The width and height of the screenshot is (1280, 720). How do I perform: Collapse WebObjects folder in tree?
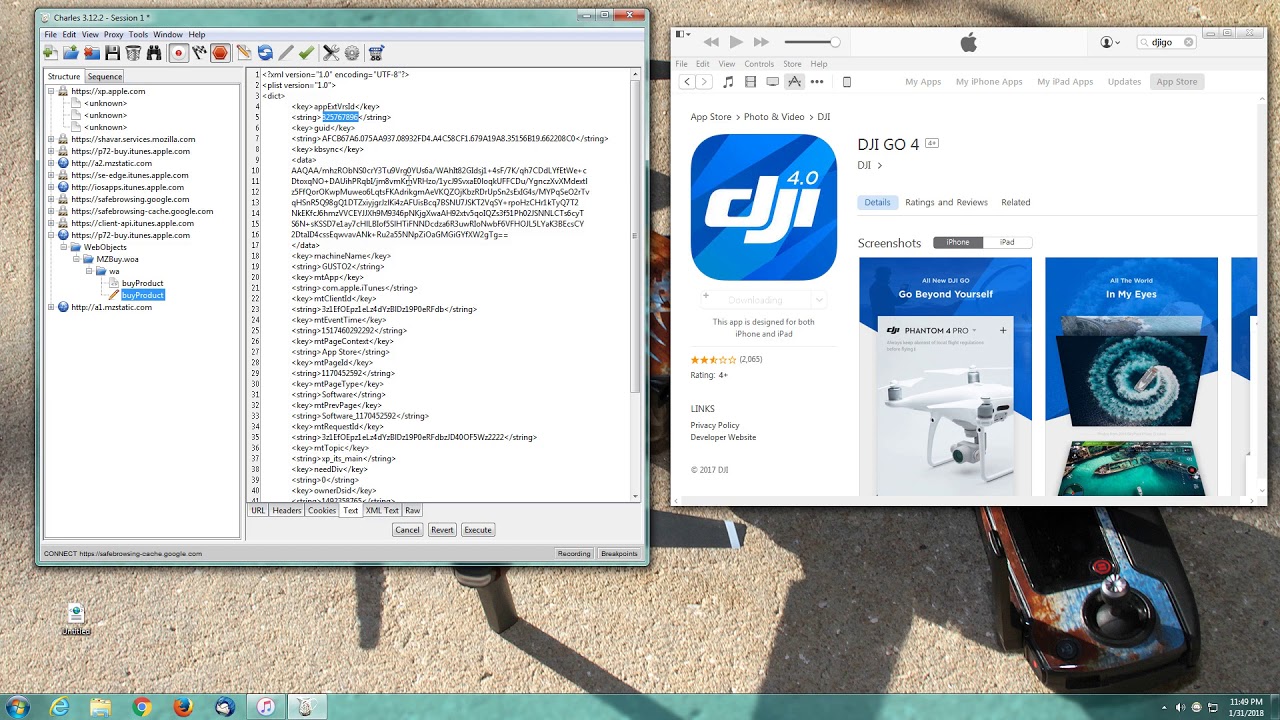click(x=63, y=247)
